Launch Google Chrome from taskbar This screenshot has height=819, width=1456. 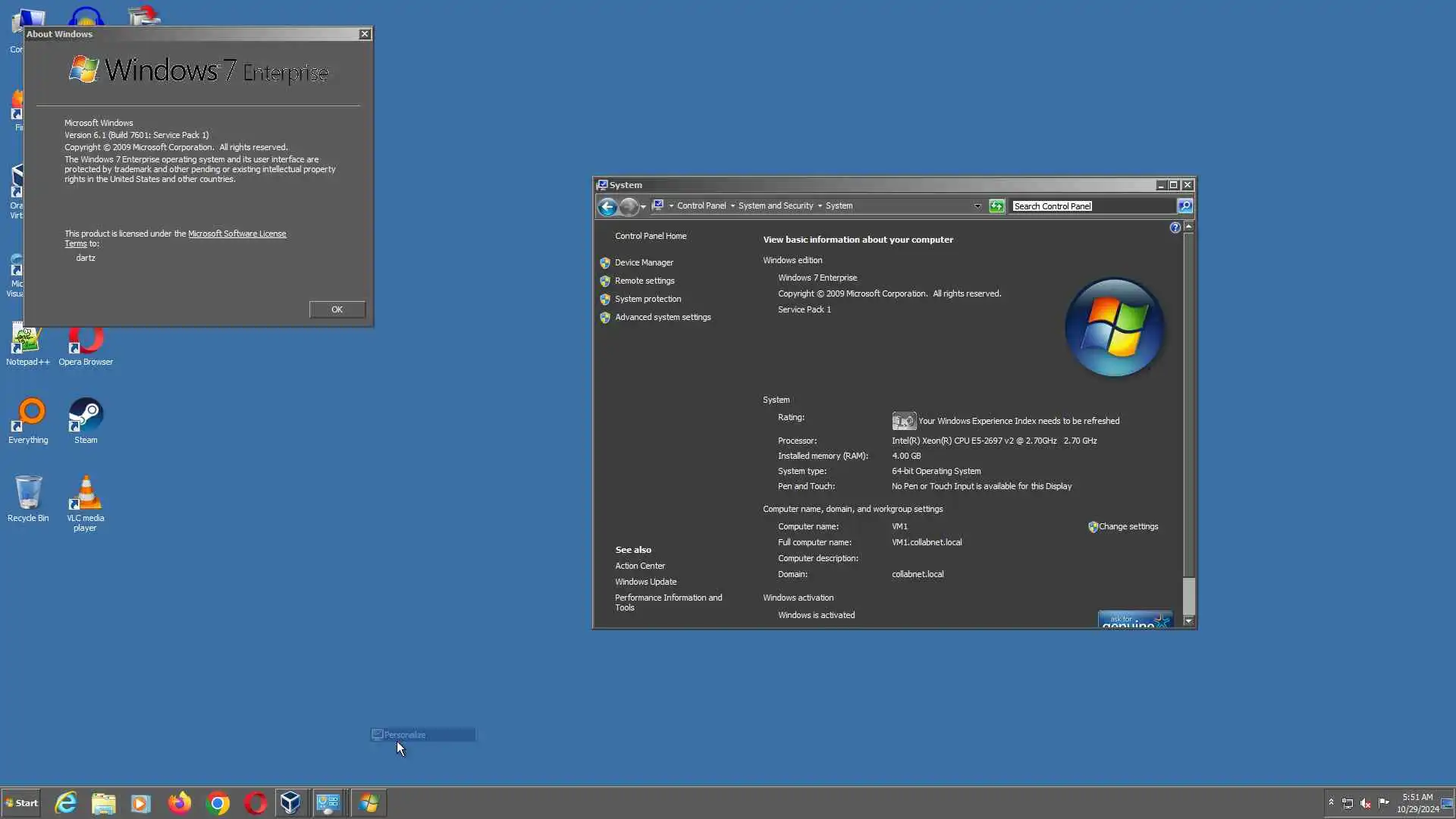(218, 803)
